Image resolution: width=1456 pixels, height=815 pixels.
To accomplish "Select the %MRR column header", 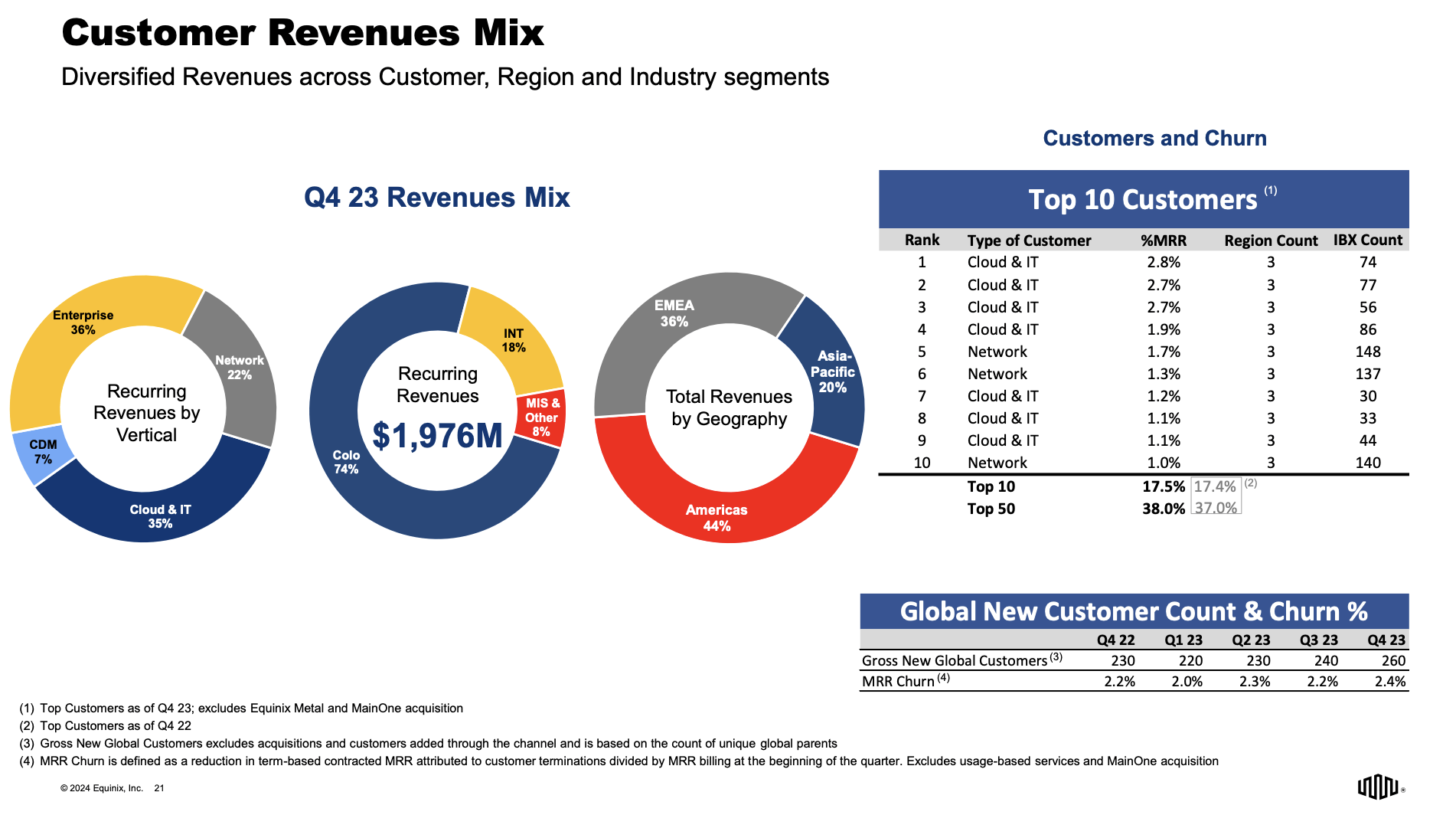I will coord(1163,241).
